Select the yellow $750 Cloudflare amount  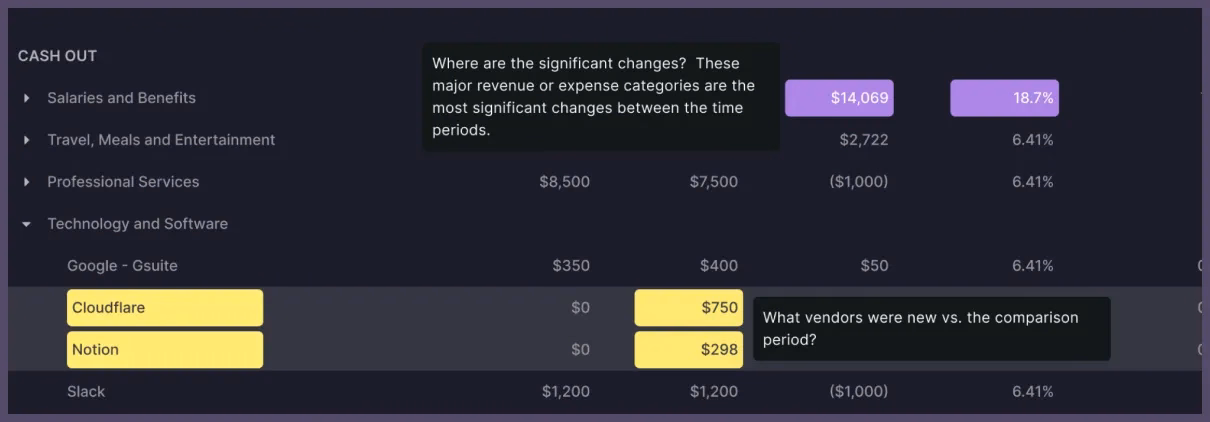(x=688, y=308)
